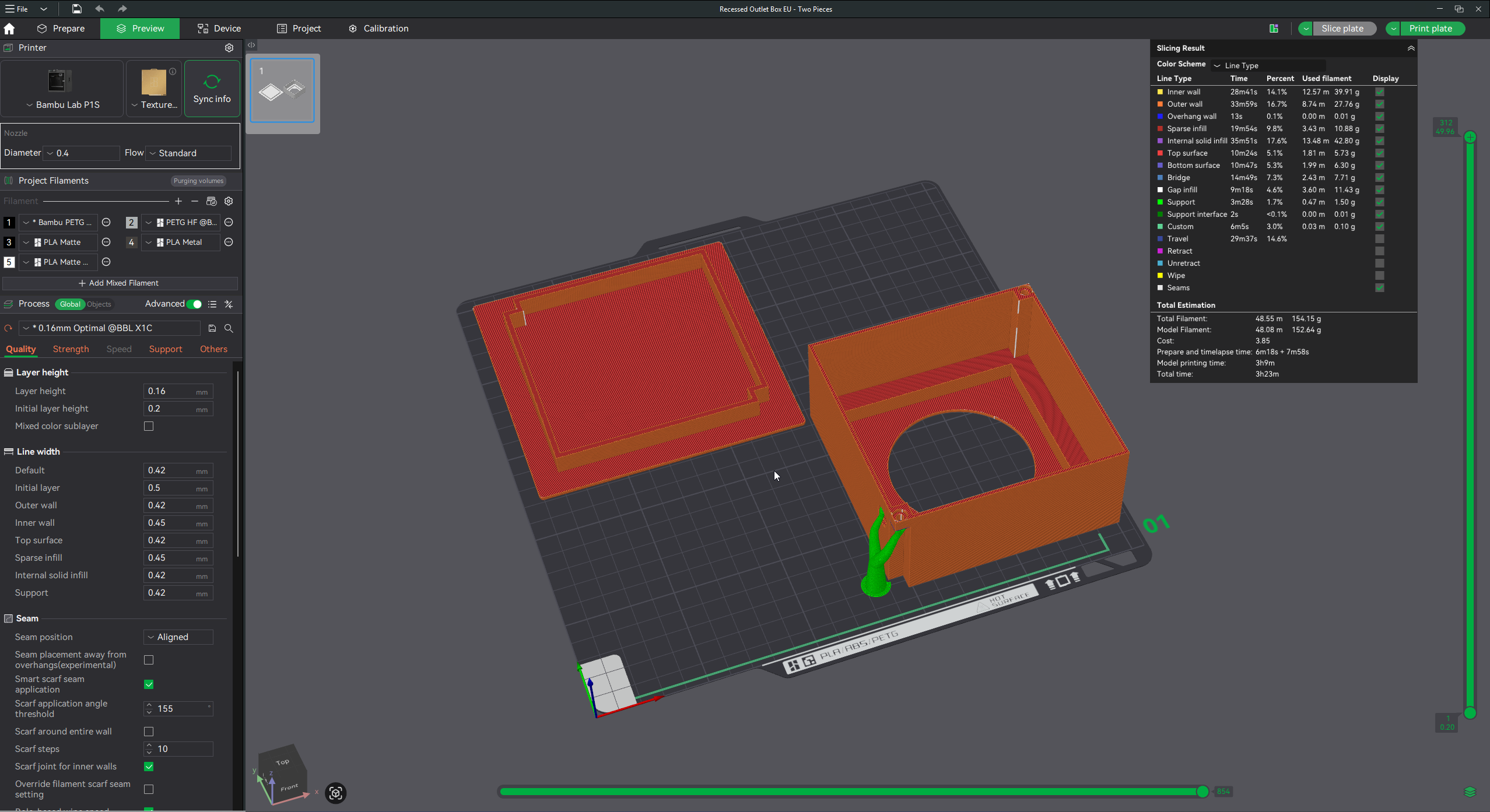Click the camera view reset icon near the cube
This screenshot has width=1490, height=812.
pos(335,793)
